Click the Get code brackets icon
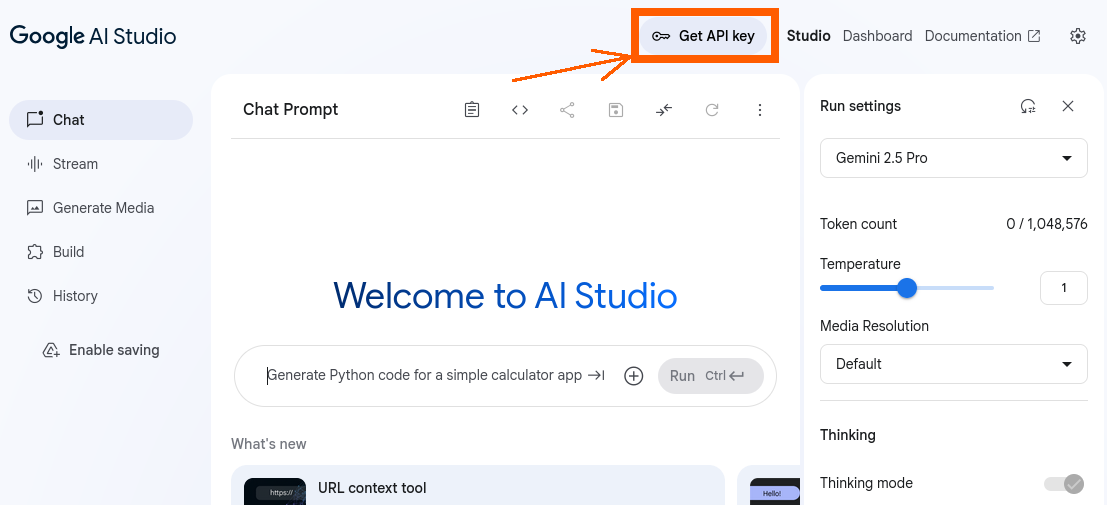 [x=520, y=109]
